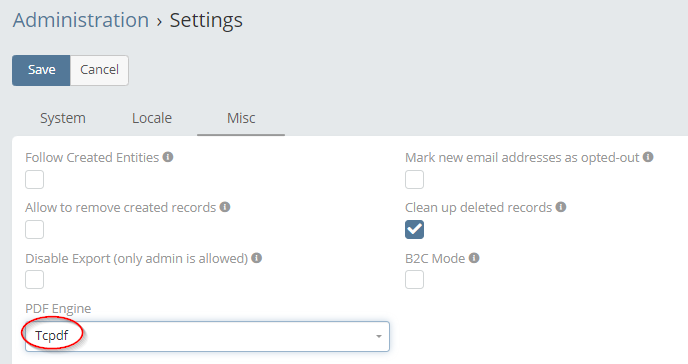
Task: Enable the B2C Mode checkbox
Action: [x=414, y=279]
